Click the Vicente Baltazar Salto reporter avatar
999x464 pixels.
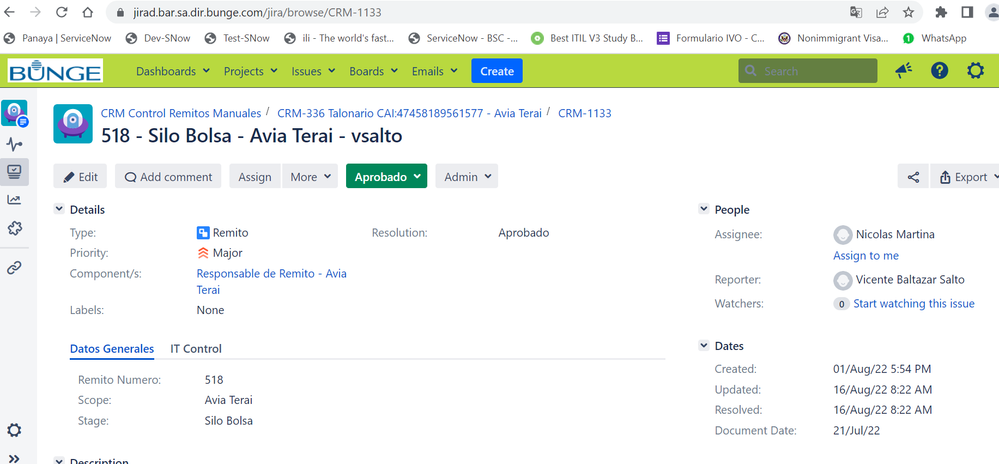click(x=843, y=280)
